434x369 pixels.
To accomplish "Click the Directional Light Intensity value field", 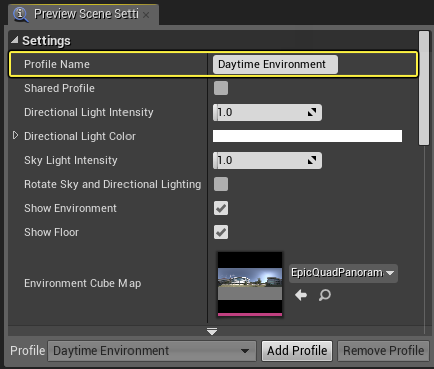I will (x=267, y=112).
